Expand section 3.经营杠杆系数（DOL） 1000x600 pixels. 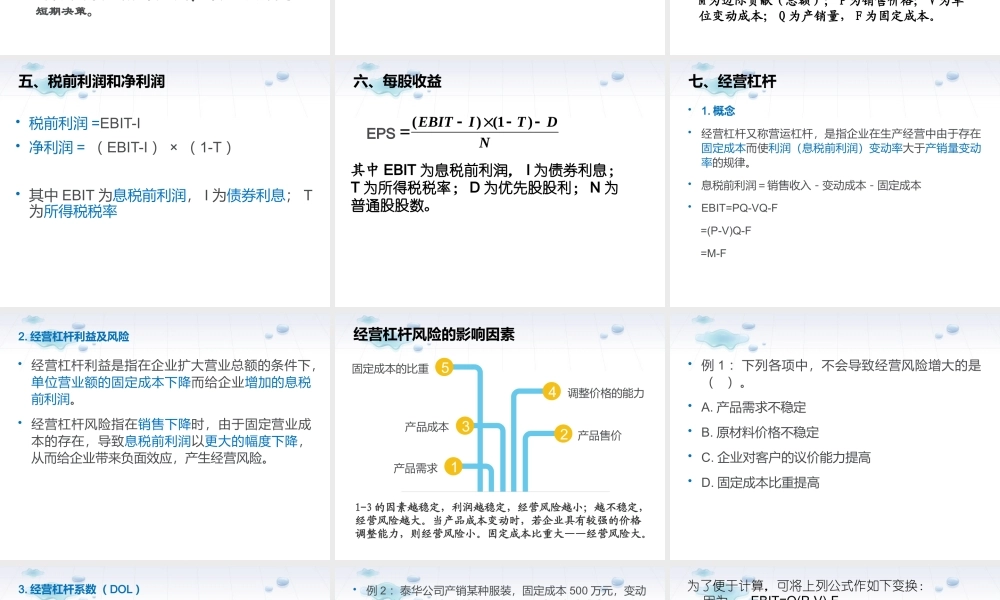click(77, 589)
